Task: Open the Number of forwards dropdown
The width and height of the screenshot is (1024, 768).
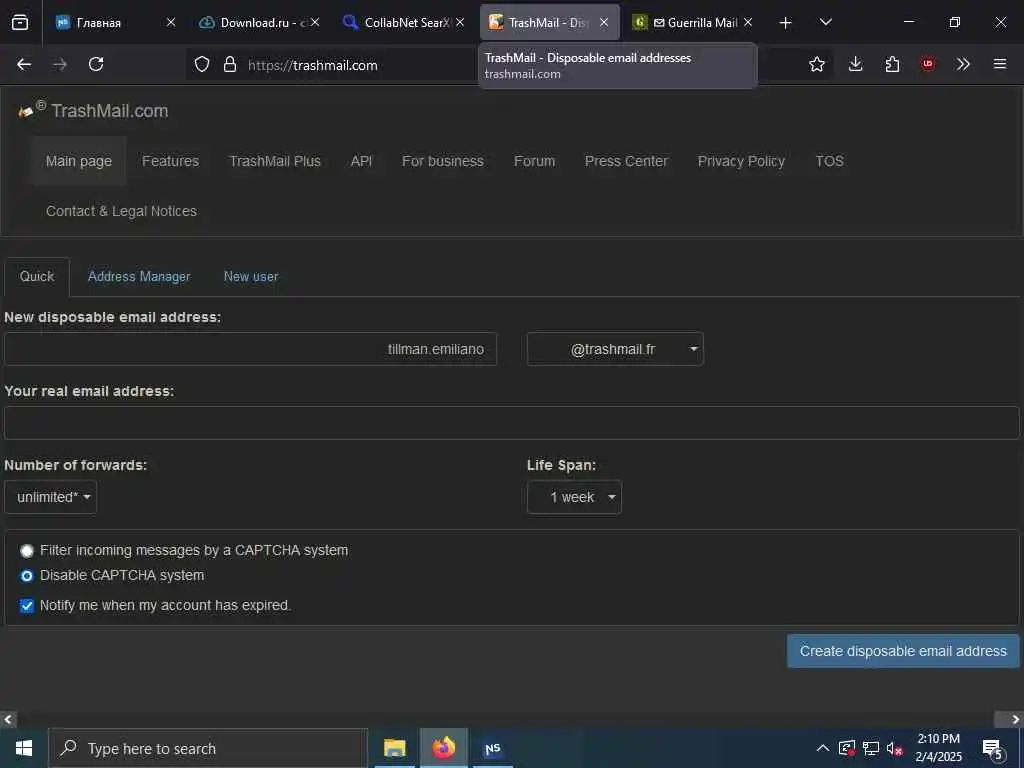Action: pyautogui.click(x=50, y=498)
